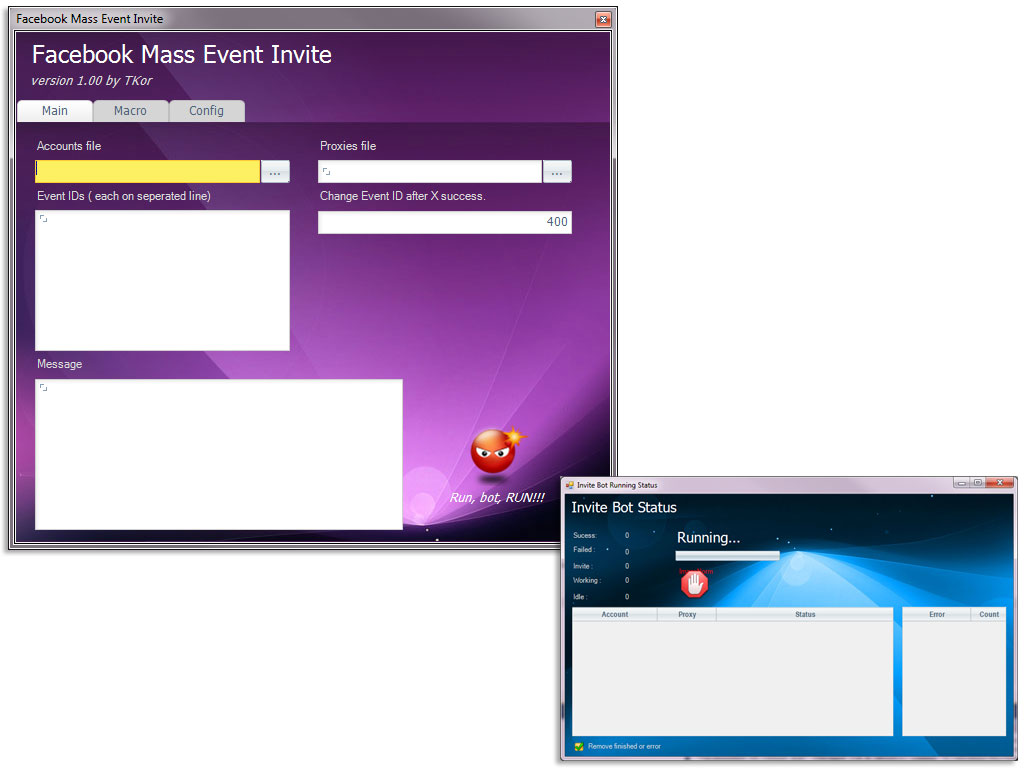Toggle the Remove finished or error checkbox
Image resolution: width=1024 pixels, height=768 pixels.
click(579, 746)
